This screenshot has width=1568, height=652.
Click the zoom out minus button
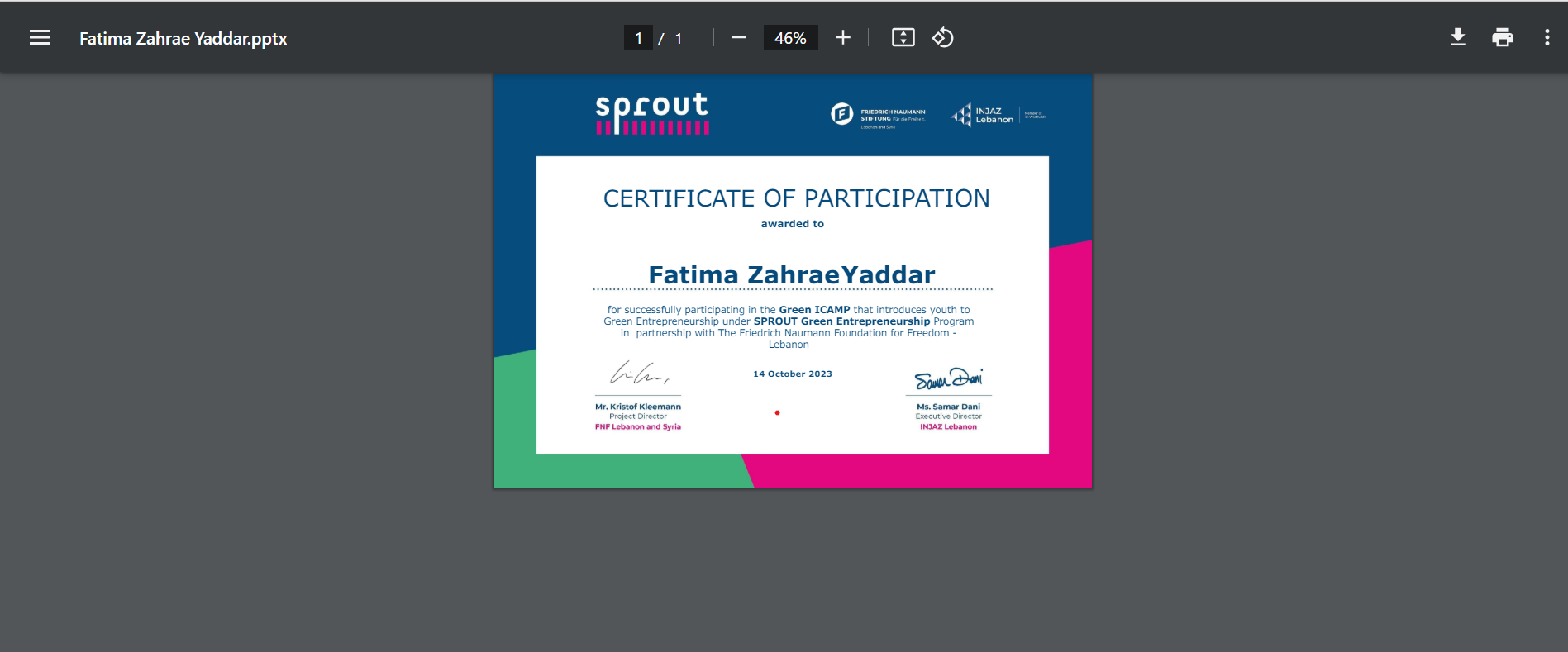739,38
